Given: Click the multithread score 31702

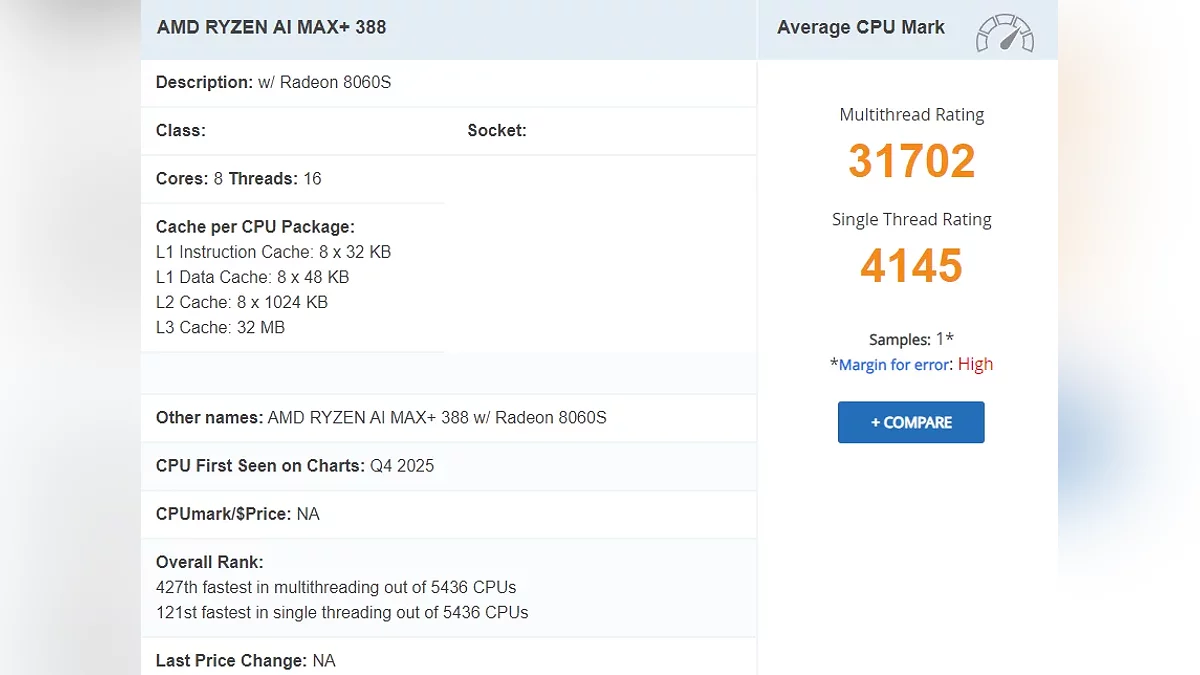Looking at the screenshot, I should [911, 161].
